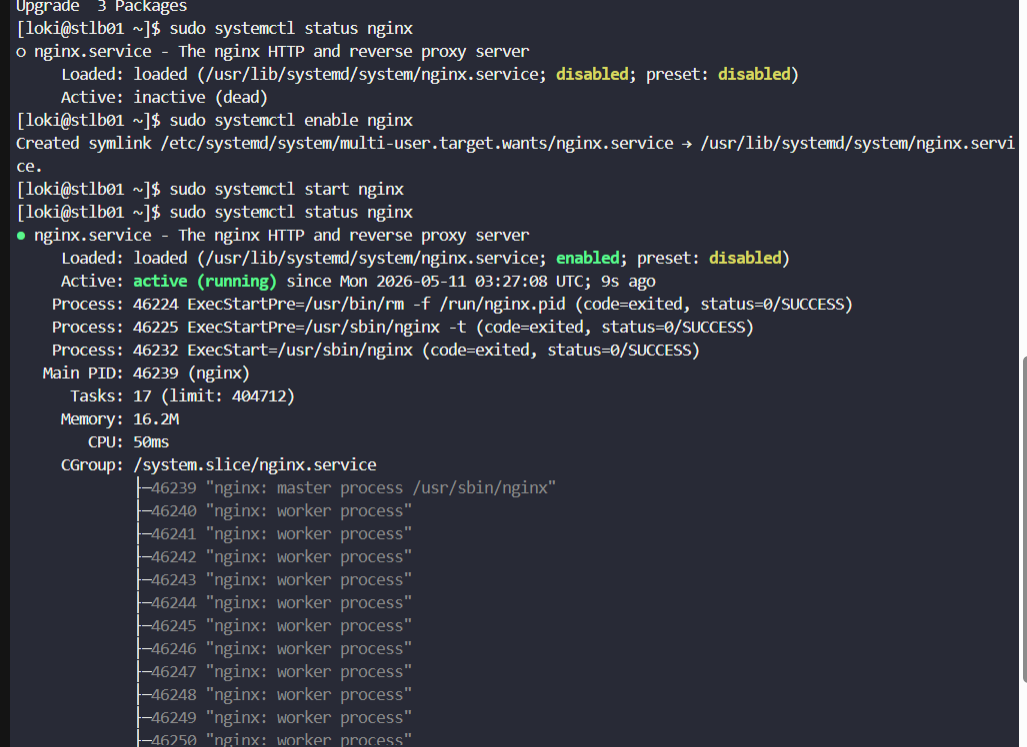This screenshot has width=1027, height=747.
Task: Click the 46245 worker process row
Action: pyautogui.click(x=274, y=625)
